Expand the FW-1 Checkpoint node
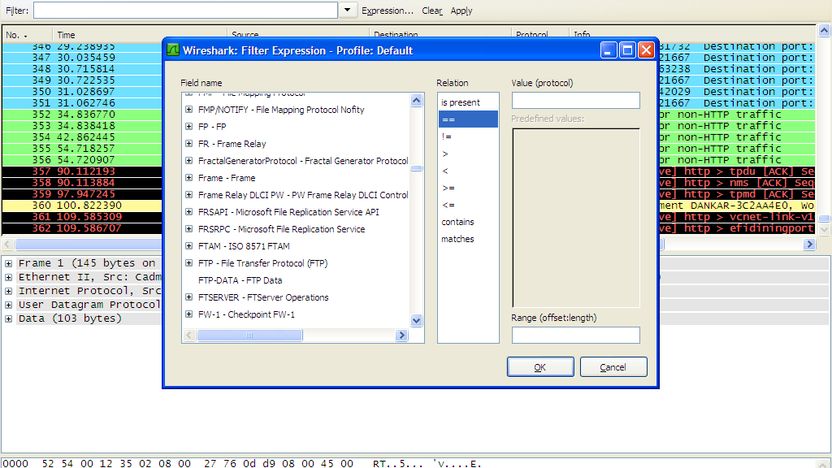832x468 pixels. pos(188,314)
